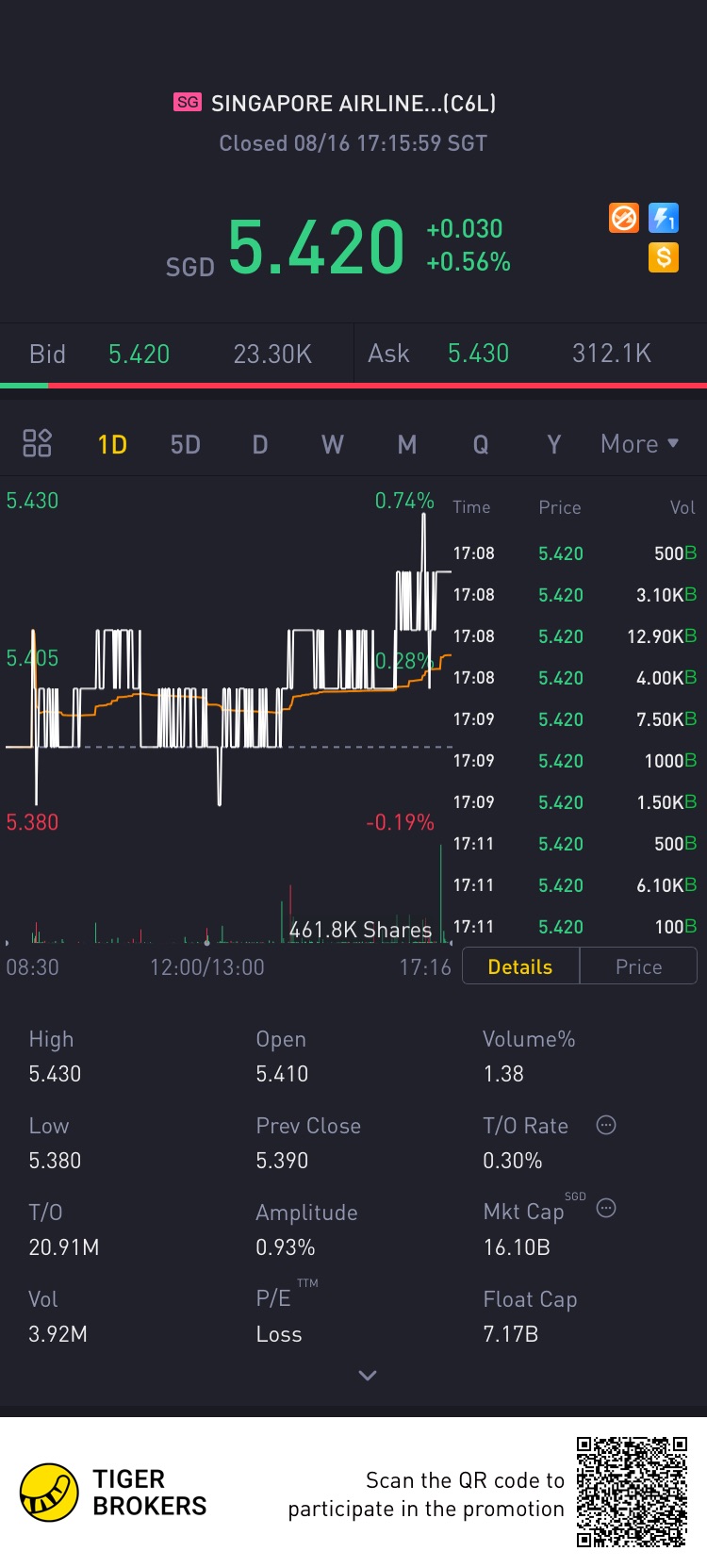The image size is (707, 1568).
Task: Open the chart layout grid icon
Action: coord(37,443)
